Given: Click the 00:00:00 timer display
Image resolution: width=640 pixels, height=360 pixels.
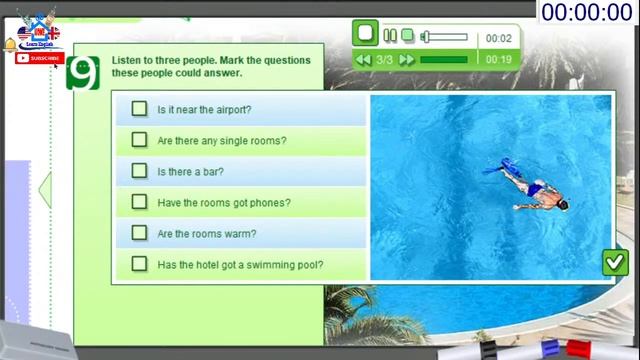Looking at the screenshot, I should [x=587, y=12].
